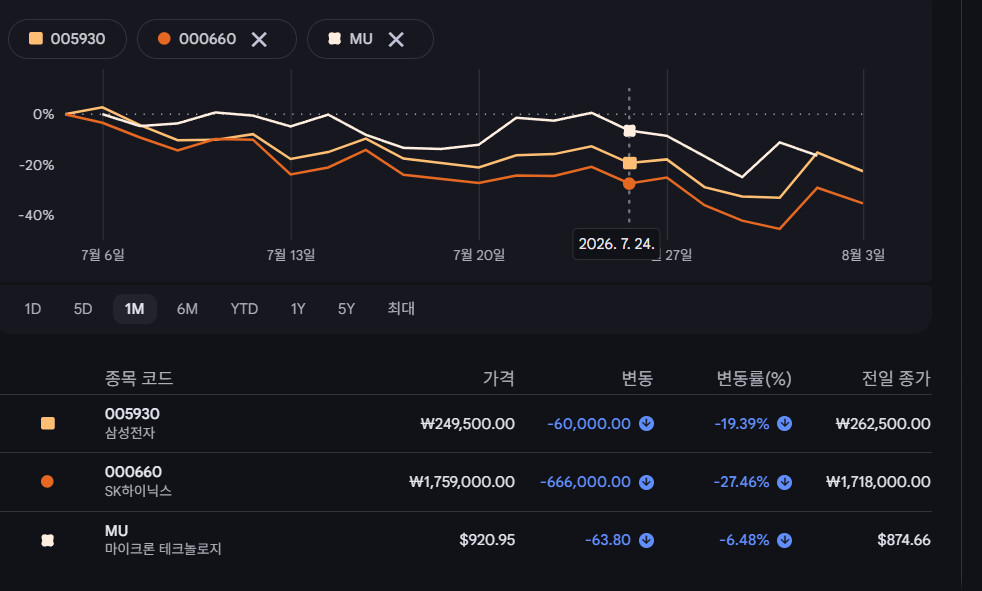The width and height of the screenshot is (982, 591).
Task: Click previous close ₩262,500.00
Action: point(883,424)
